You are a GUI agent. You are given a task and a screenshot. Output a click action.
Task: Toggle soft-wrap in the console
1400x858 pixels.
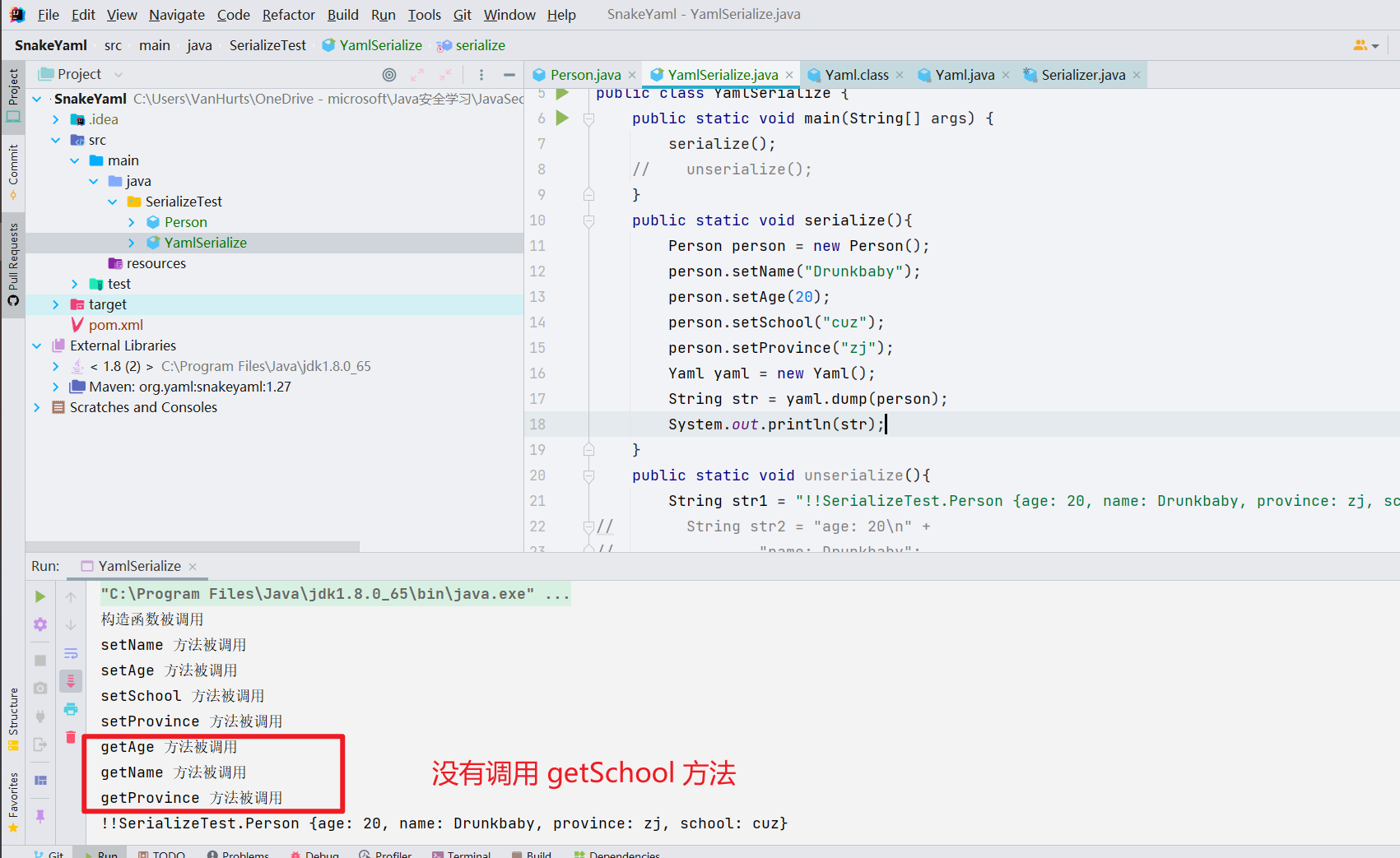point(71,653)
